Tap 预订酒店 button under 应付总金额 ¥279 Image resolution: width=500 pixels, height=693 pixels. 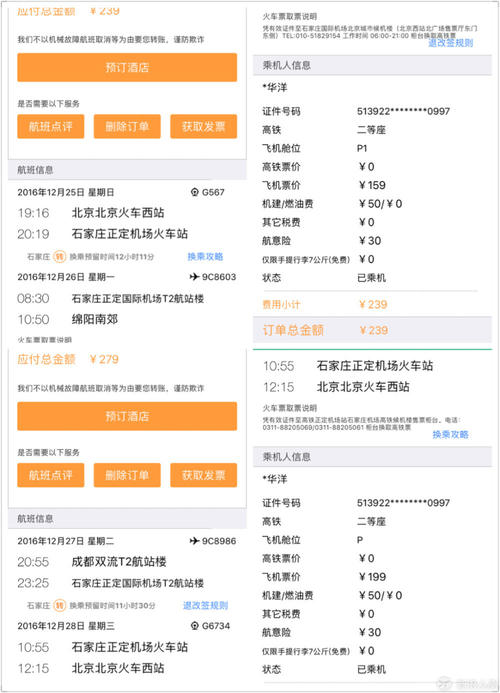127,416
